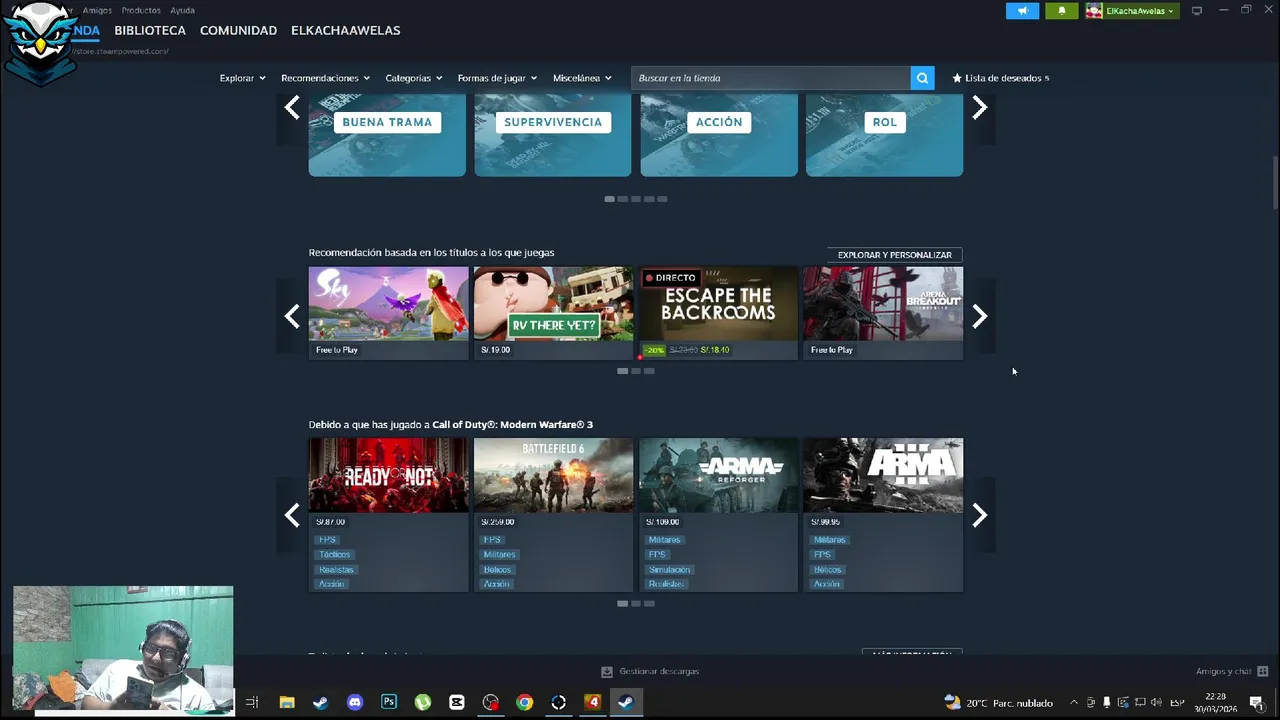This screenshot has height=720, width=1280.
Task: Select first pagination dot under Modern Warfare carousel
Action: 622,603
